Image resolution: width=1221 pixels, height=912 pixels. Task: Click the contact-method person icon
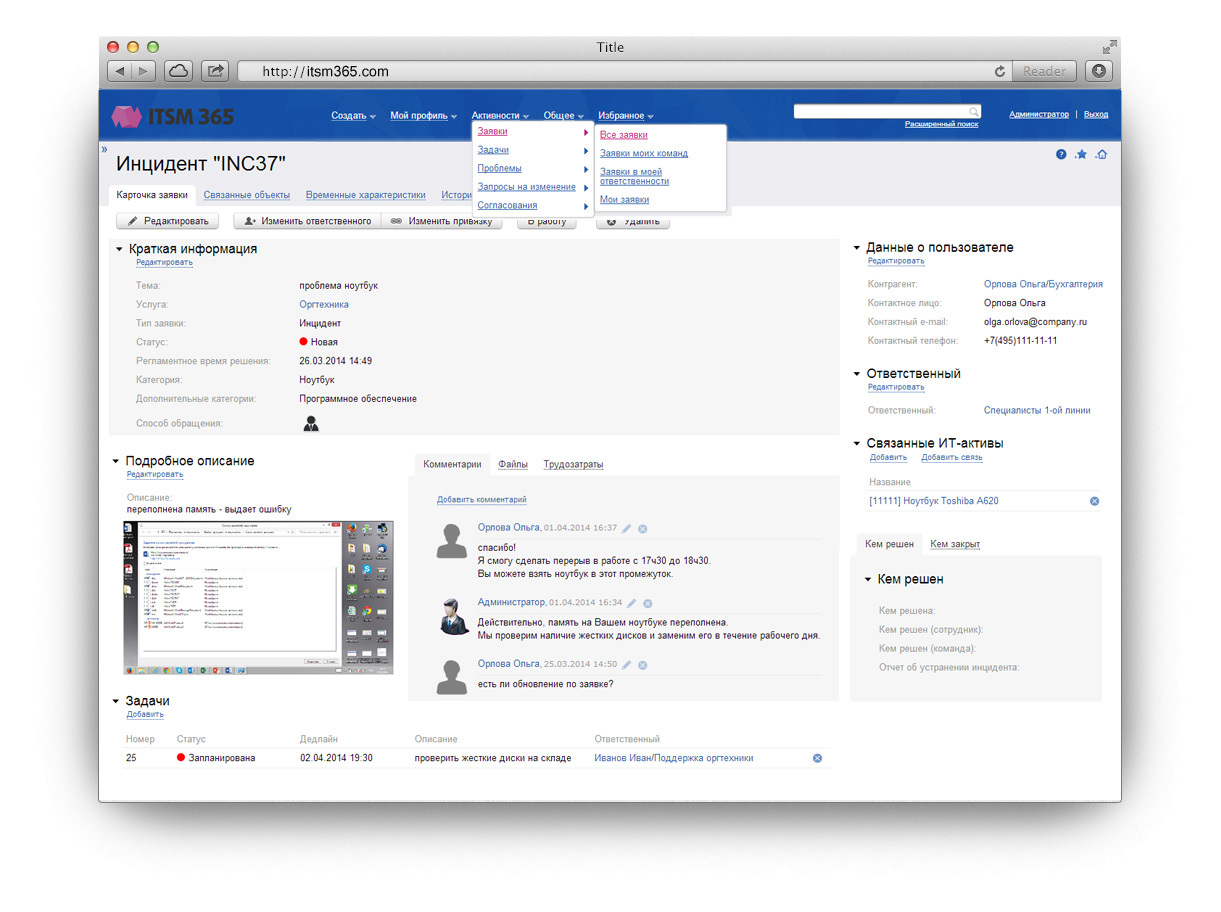pyautogui.click(x=311, y=423)
